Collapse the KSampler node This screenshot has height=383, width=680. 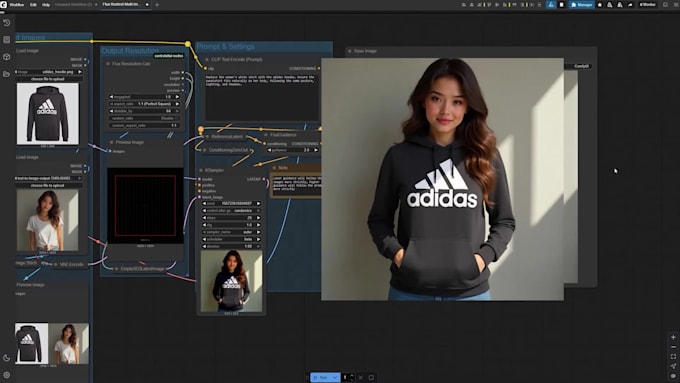click(201, 170)
